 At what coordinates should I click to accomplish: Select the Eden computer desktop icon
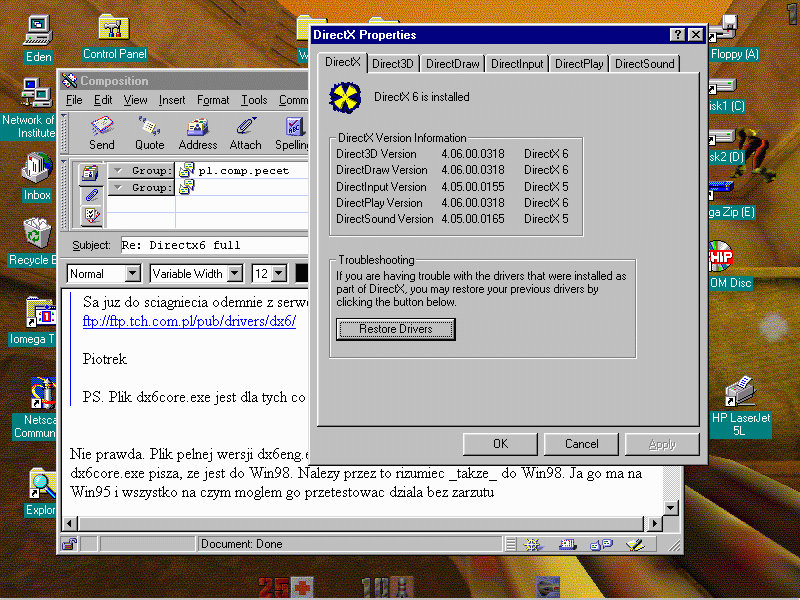click(38, 39)
